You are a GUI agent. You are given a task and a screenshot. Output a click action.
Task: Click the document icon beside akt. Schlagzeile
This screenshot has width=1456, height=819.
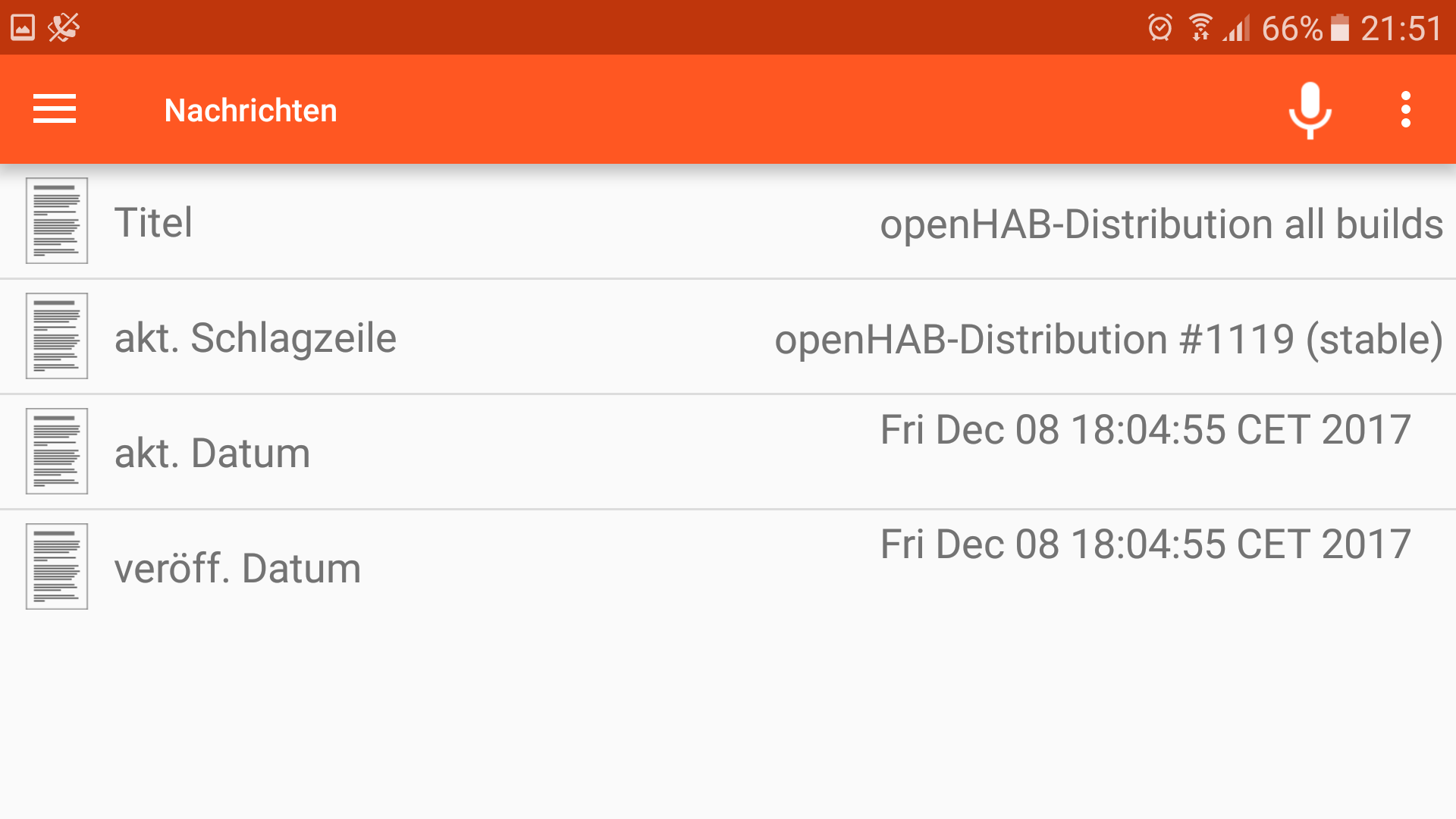click(57, 336)
